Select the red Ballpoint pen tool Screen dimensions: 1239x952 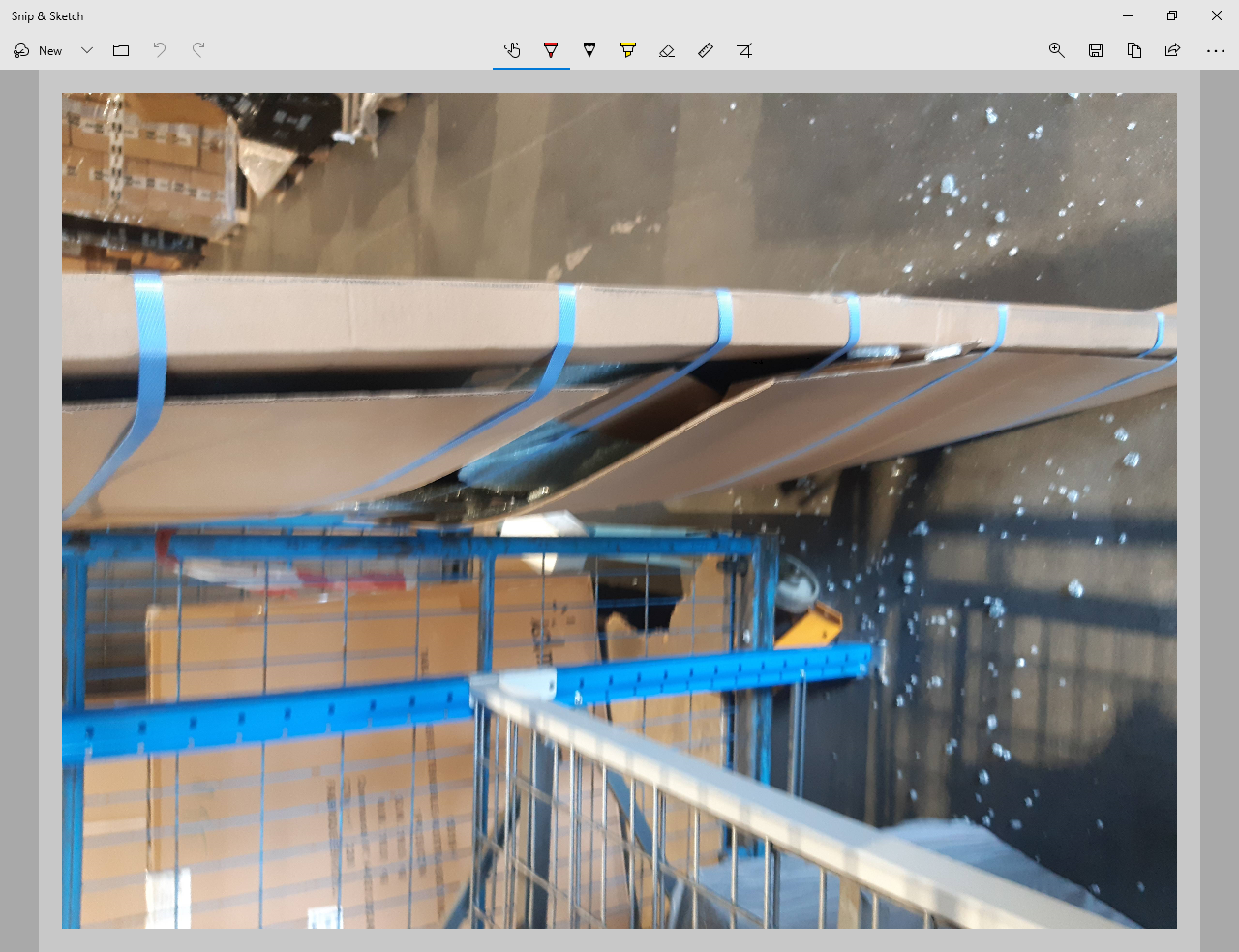551,50
